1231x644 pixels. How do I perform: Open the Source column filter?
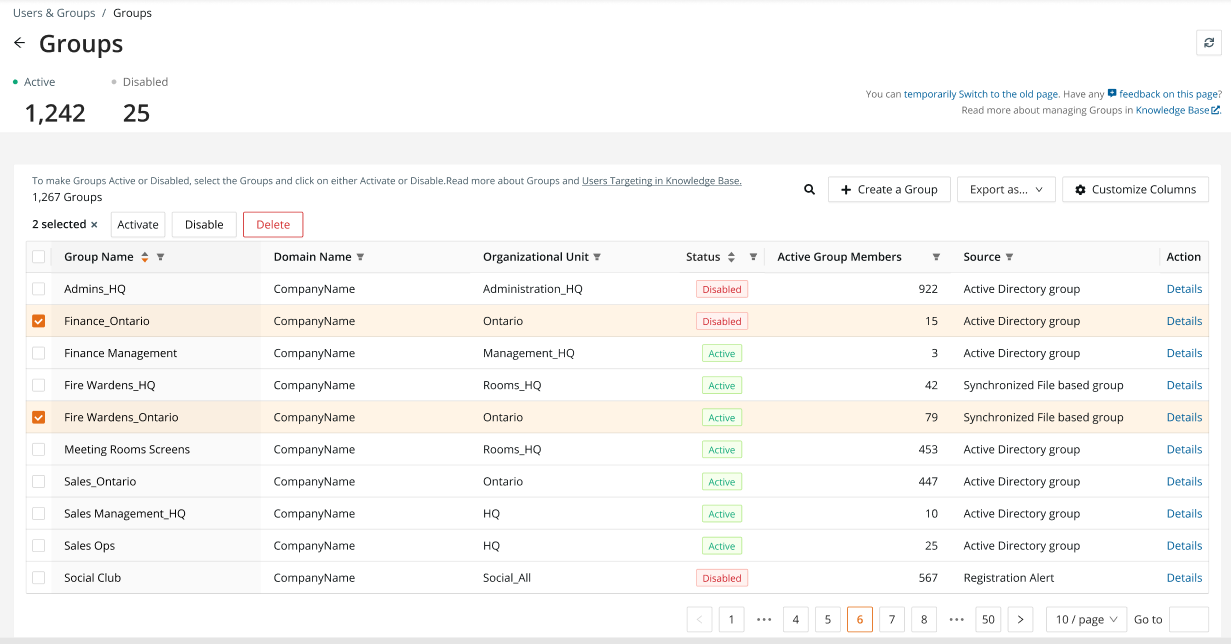[x=1009, y=257]
